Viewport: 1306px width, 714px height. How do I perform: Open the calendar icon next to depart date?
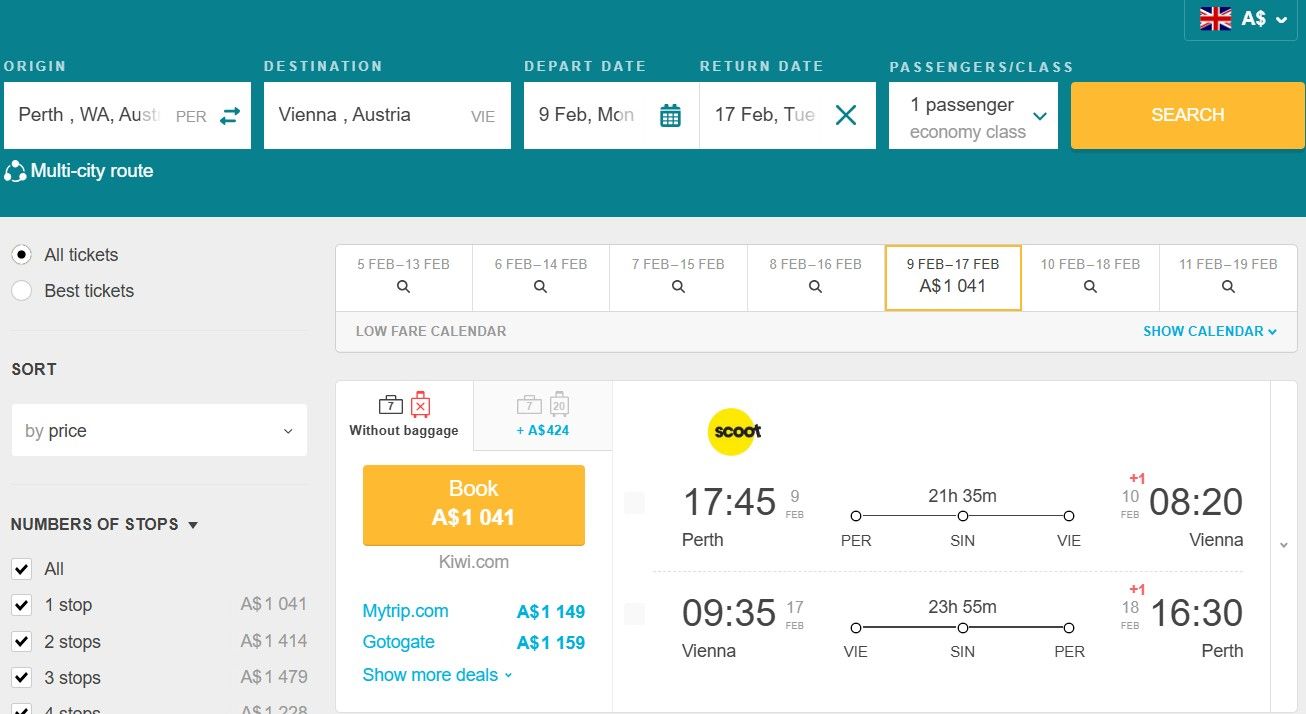[x=668, y=115]
